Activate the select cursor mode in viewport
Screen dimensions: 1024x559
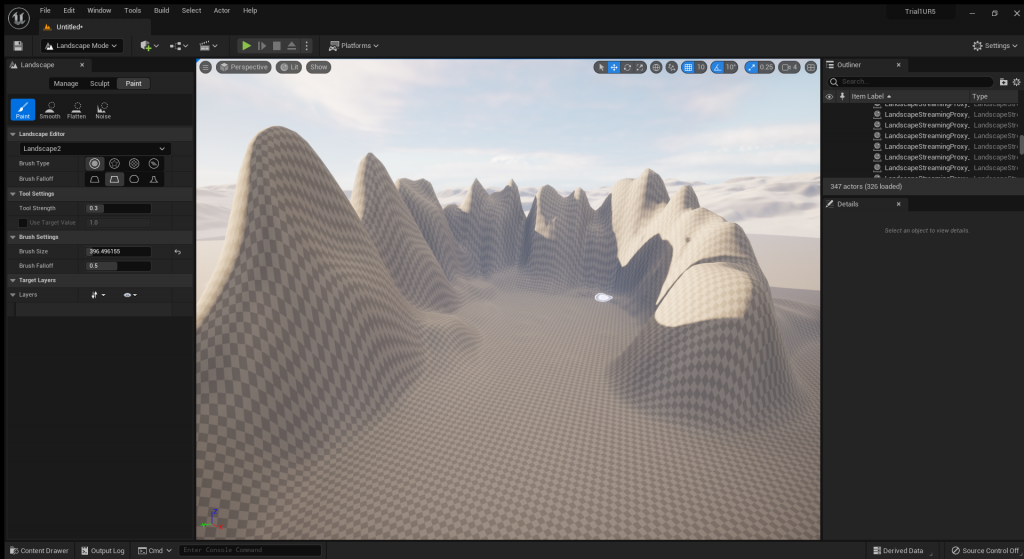pos(601,67)
